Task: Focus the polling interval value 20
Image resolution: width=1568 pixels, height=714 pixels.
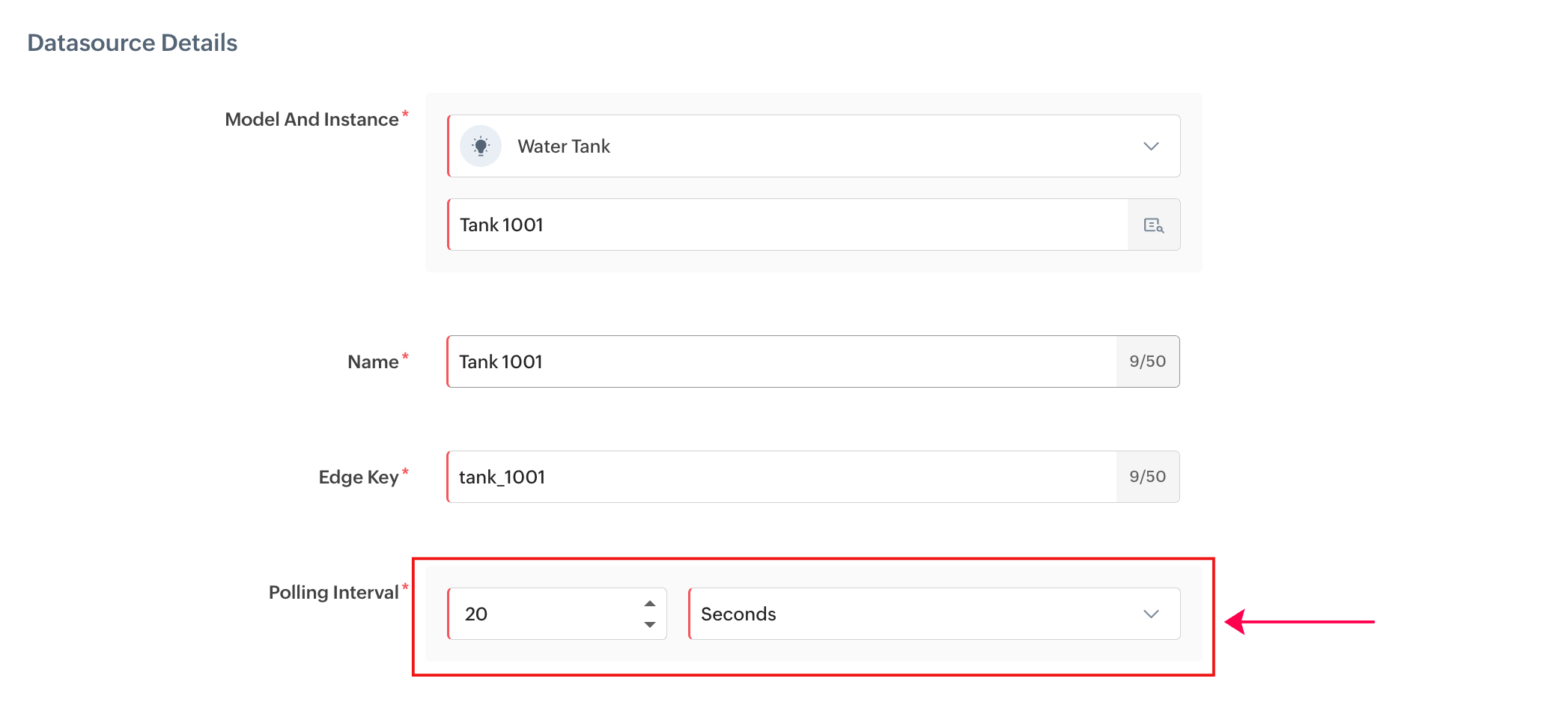Action: (544, 614)
